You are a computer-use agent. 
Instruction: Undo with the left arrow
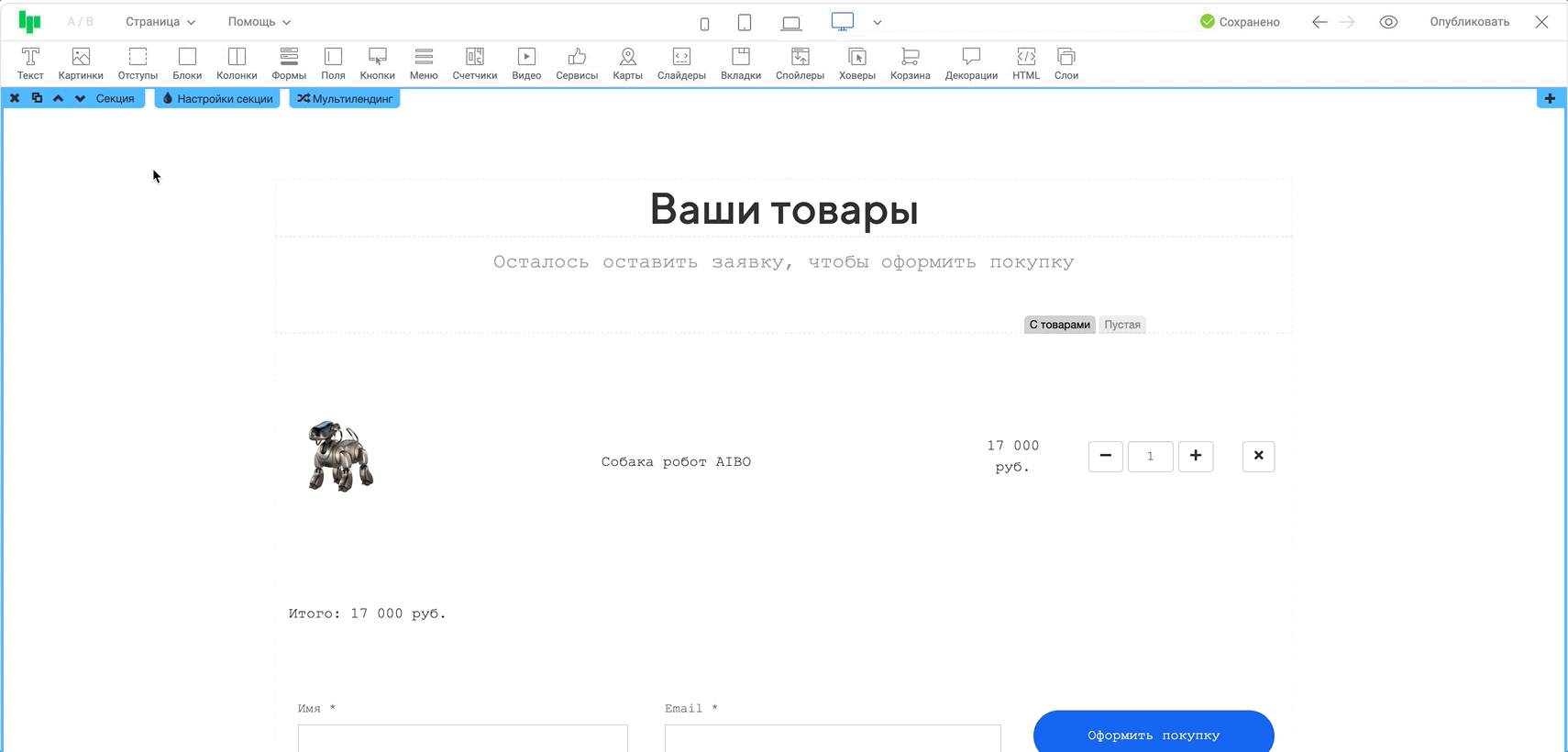[x=1320, y=22]
